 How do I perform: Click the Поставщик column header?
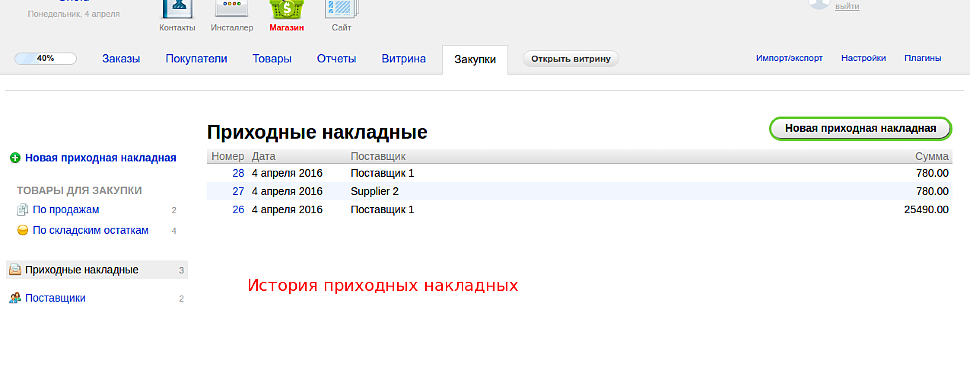pos(378,156)
